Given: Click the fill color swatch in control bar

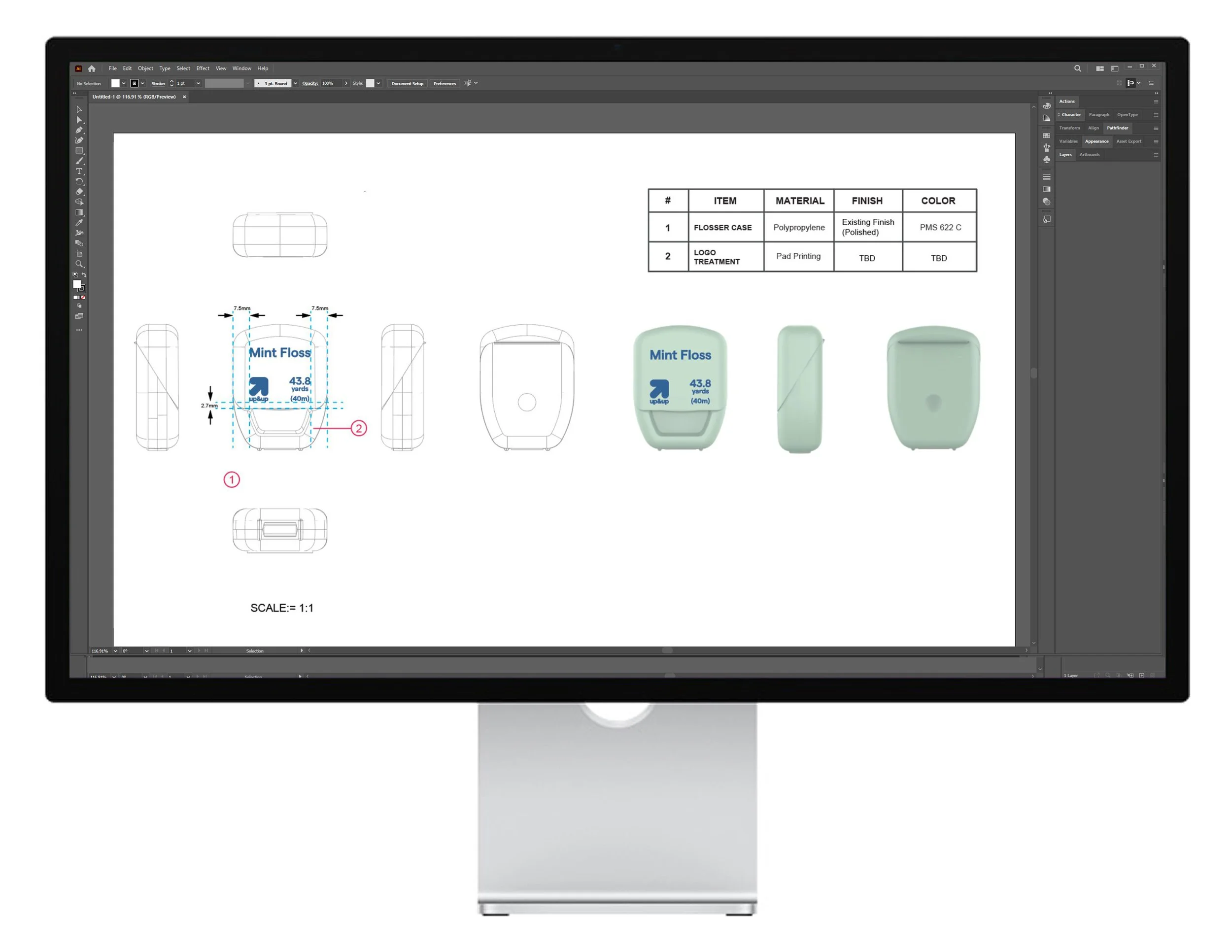Looking at the screenshot, I should tap(115, 83).
